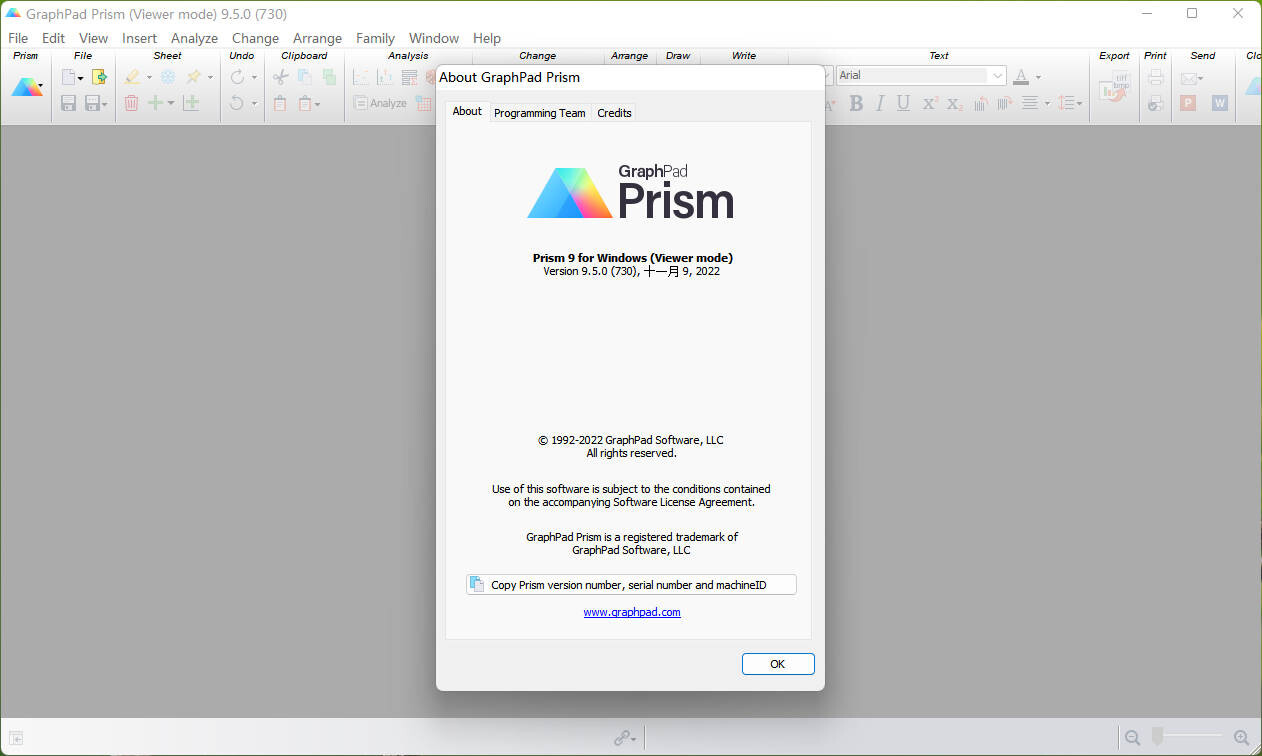Screen dimensions: 1262x756
Task: Click the Subscript x₂ icon
Action: point(954,103)
